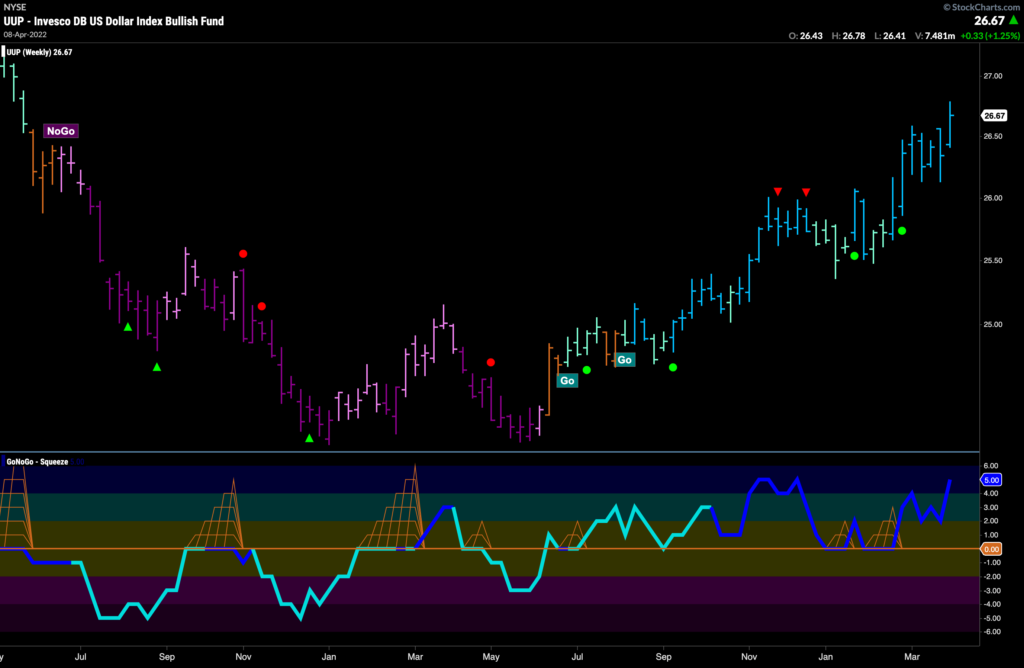This screenshot has width=1024, height=668.
Task: Click the 27.00 price axis label
Action: point(993,76)
